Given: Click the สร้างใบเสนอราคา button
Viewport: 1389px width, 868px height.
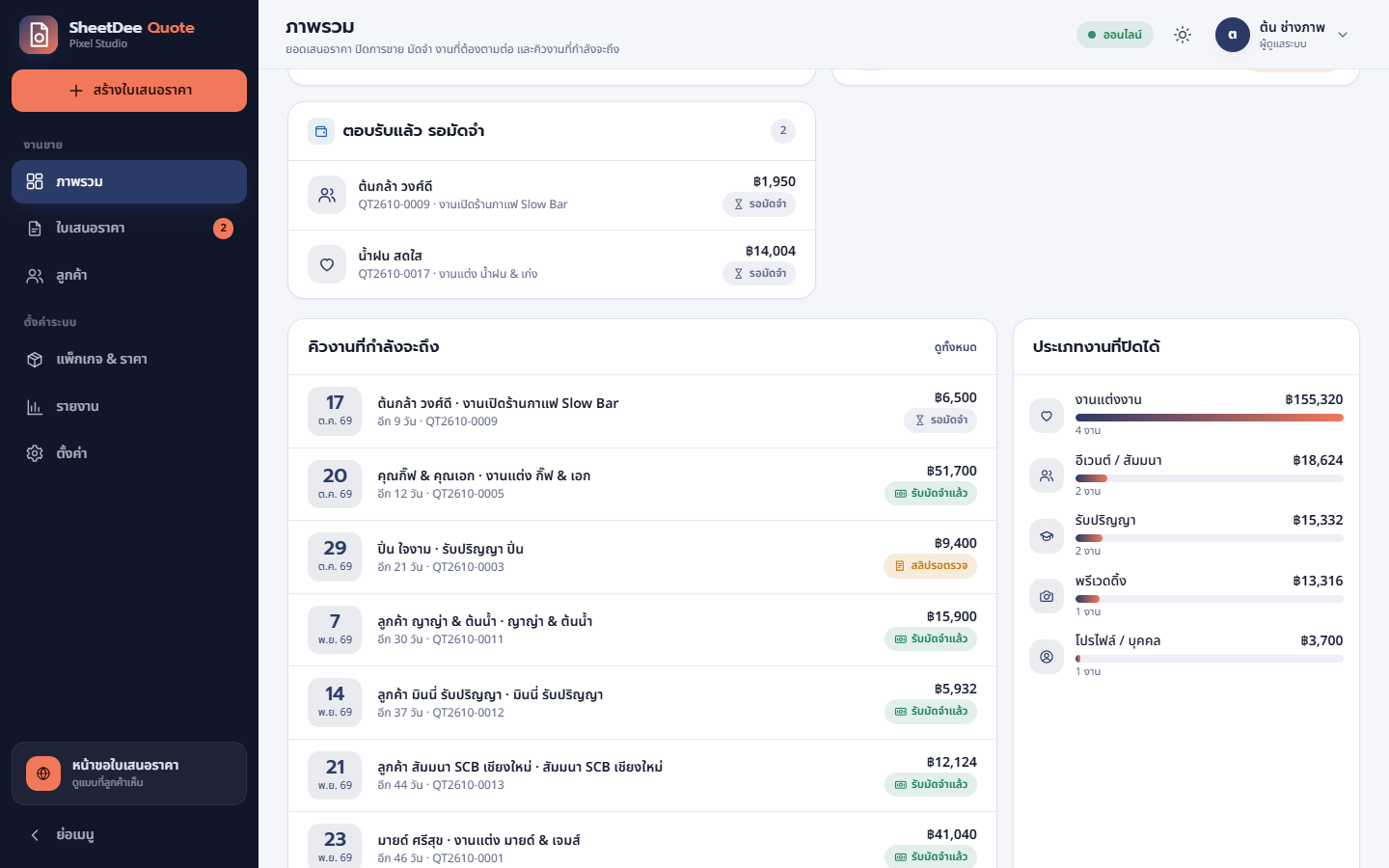Looking at the screenshot, I should (x=129, y=91).
